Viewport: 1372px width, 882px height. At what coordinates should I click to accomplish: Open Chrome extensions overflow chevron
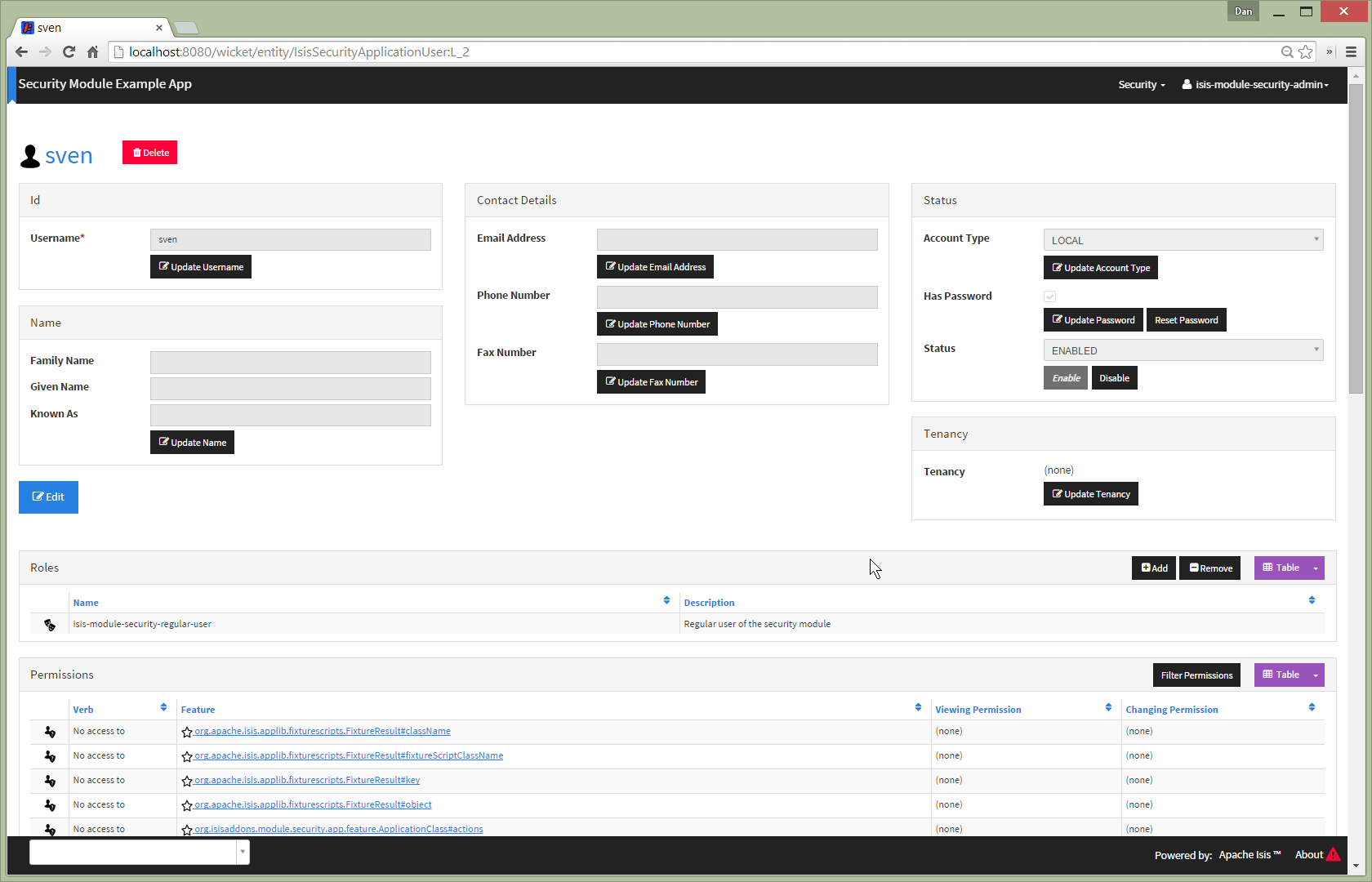pos(1330,52)
